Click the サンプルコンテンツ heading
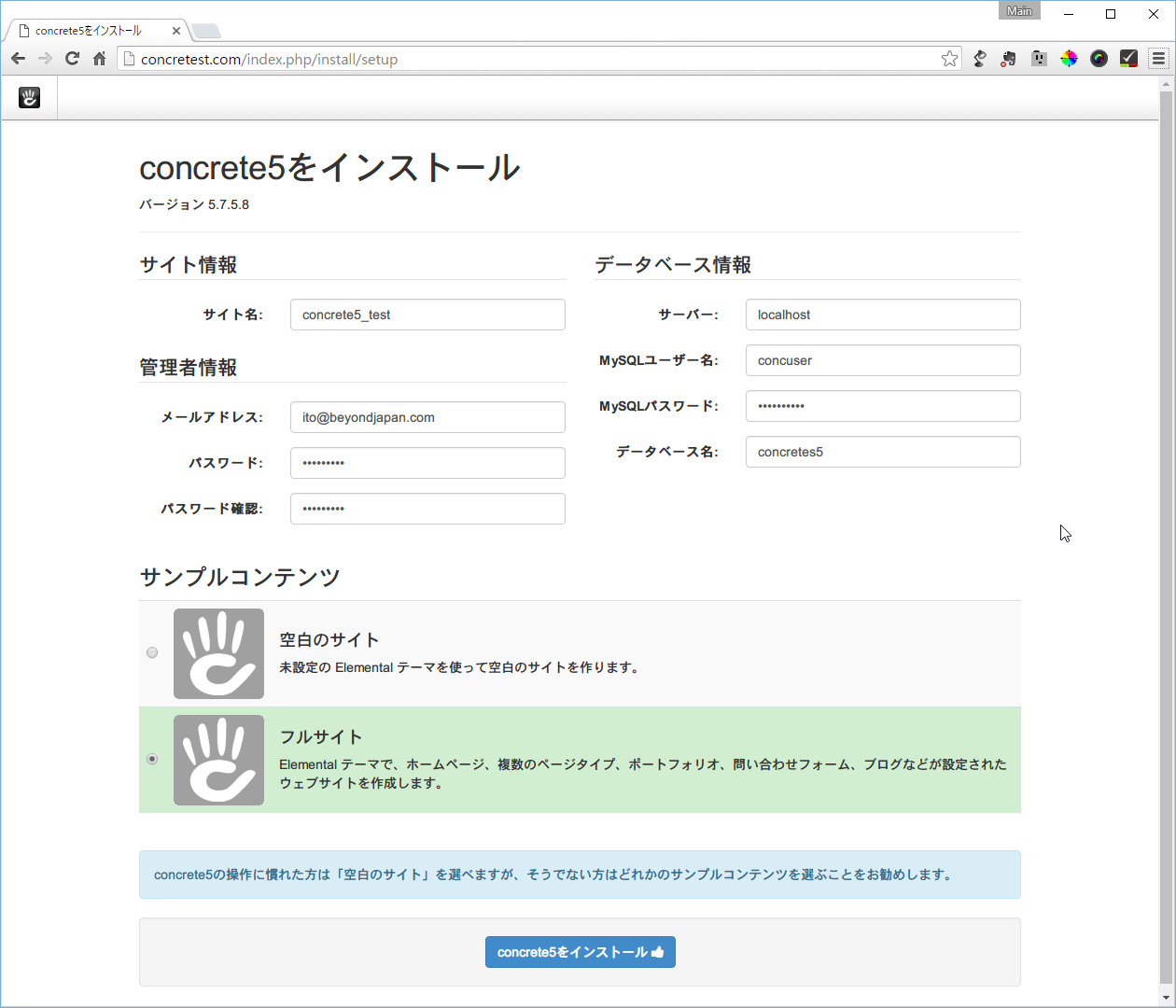1176x1008 pixels. coord(240,577)
